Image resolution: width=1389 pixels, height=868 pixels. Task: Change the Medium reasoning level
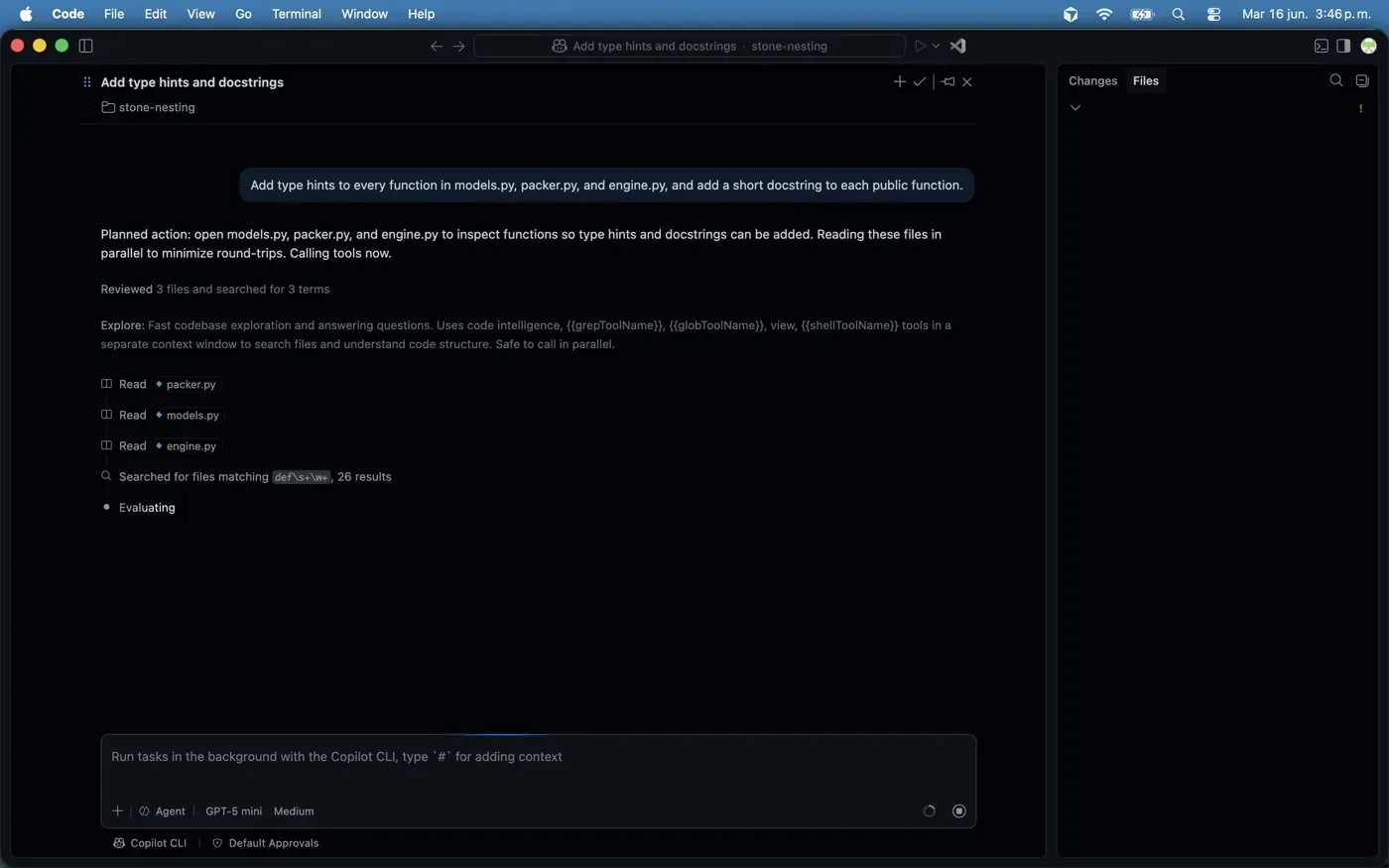point(294,810)
